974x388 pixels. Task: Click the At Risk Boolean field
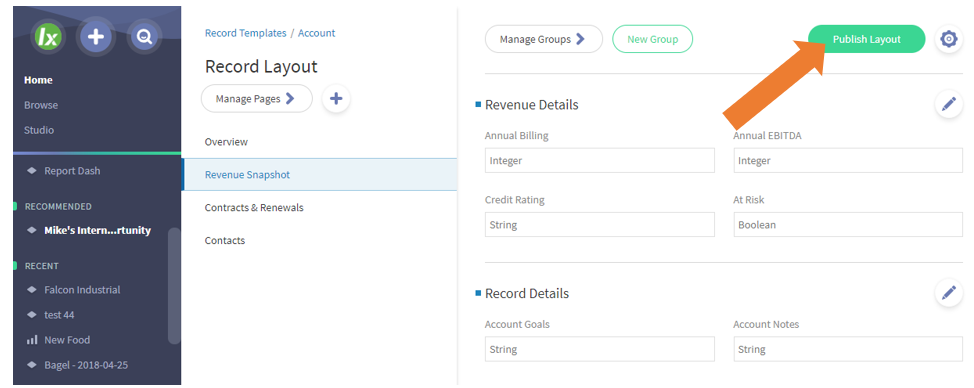click(x=848, y=225)
